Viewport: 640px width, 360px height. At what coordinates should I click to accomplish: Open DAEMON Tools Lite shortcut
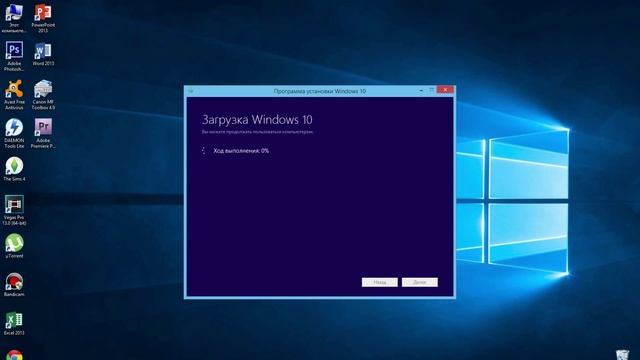14,133
